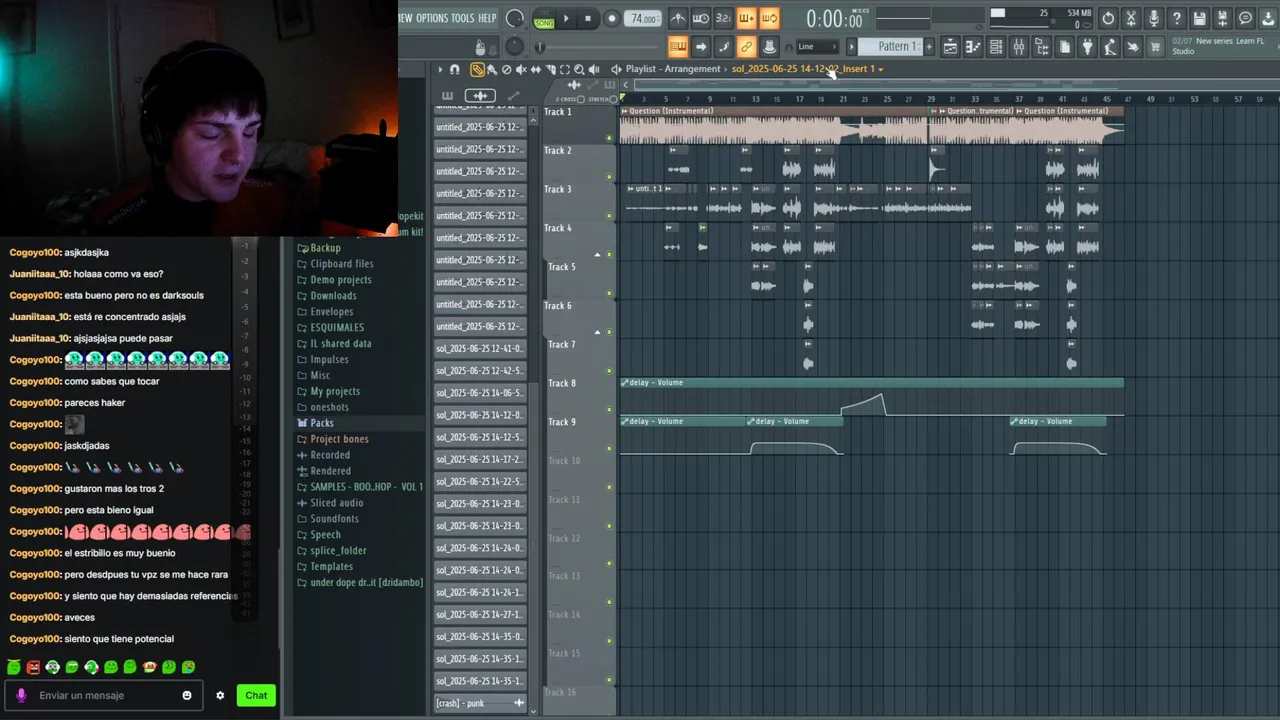
Task: Expand the Recorded folder in browser
Action: pyautogui.click(x=330, y=455)
